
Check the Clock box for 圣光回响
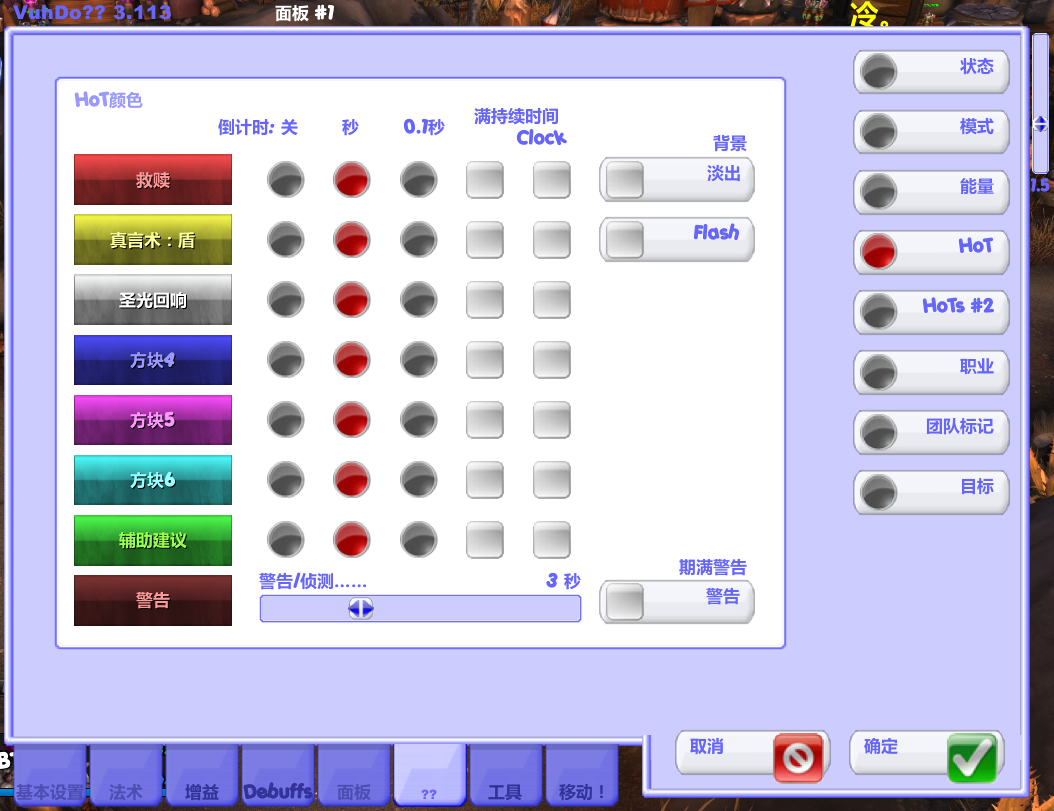click(551, 300)
